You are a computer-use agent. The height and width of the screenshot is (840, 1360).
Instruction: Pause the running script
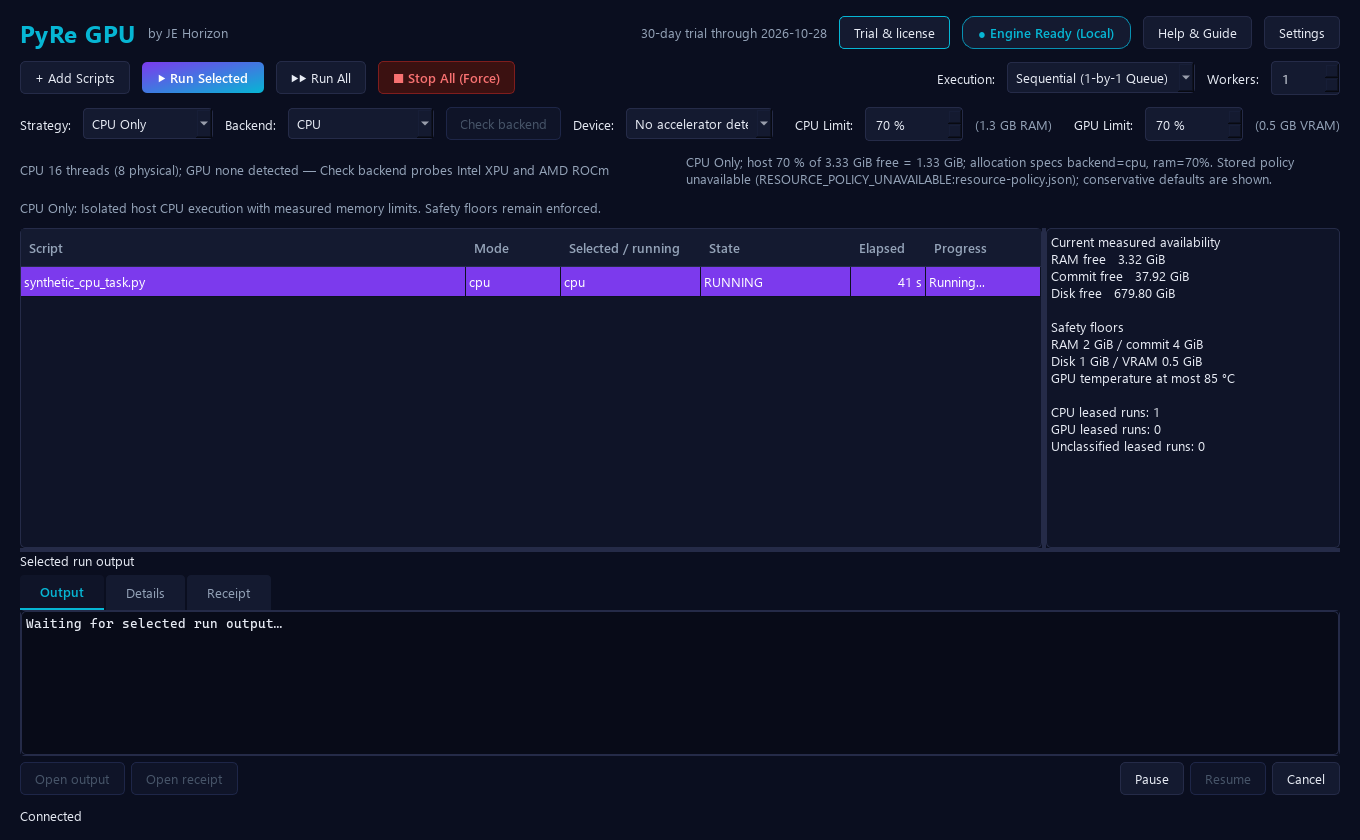1152,779
